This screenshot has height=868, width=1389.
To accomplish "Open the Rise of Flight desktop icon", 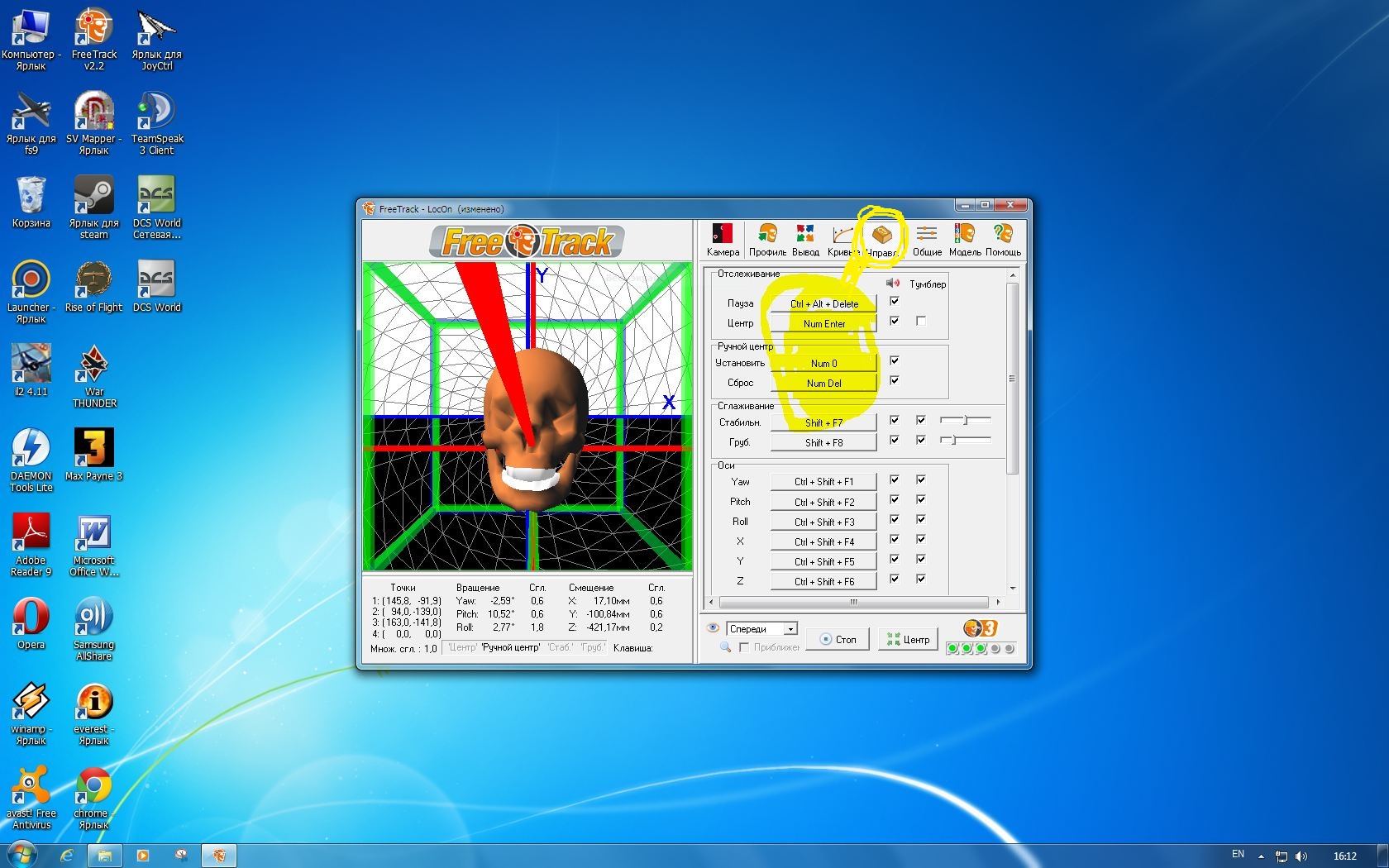I will tap(94, 288).
